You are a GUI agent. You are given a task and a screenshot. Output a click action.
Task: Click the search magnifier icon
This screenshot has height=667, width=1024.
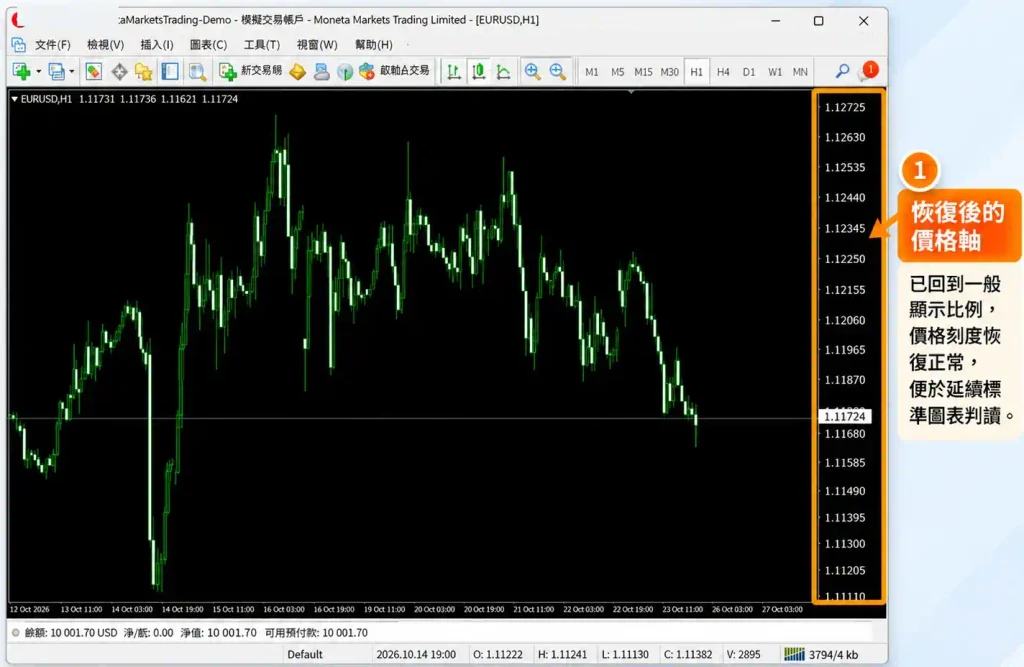click(842, 71)
